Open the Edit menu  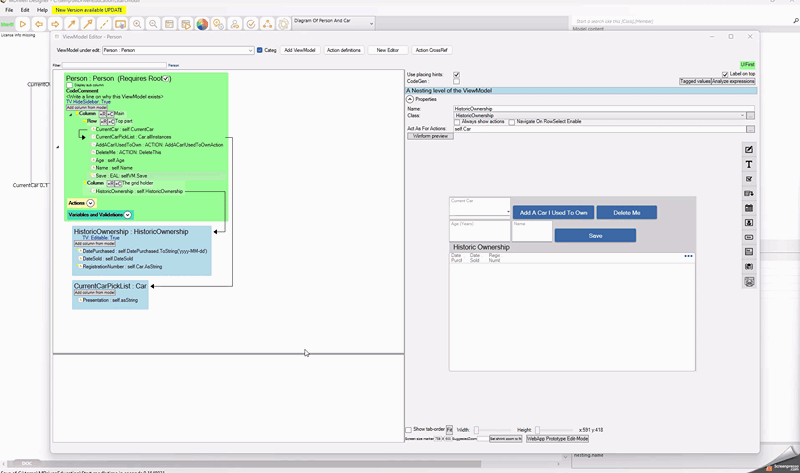tap(25, 10)
